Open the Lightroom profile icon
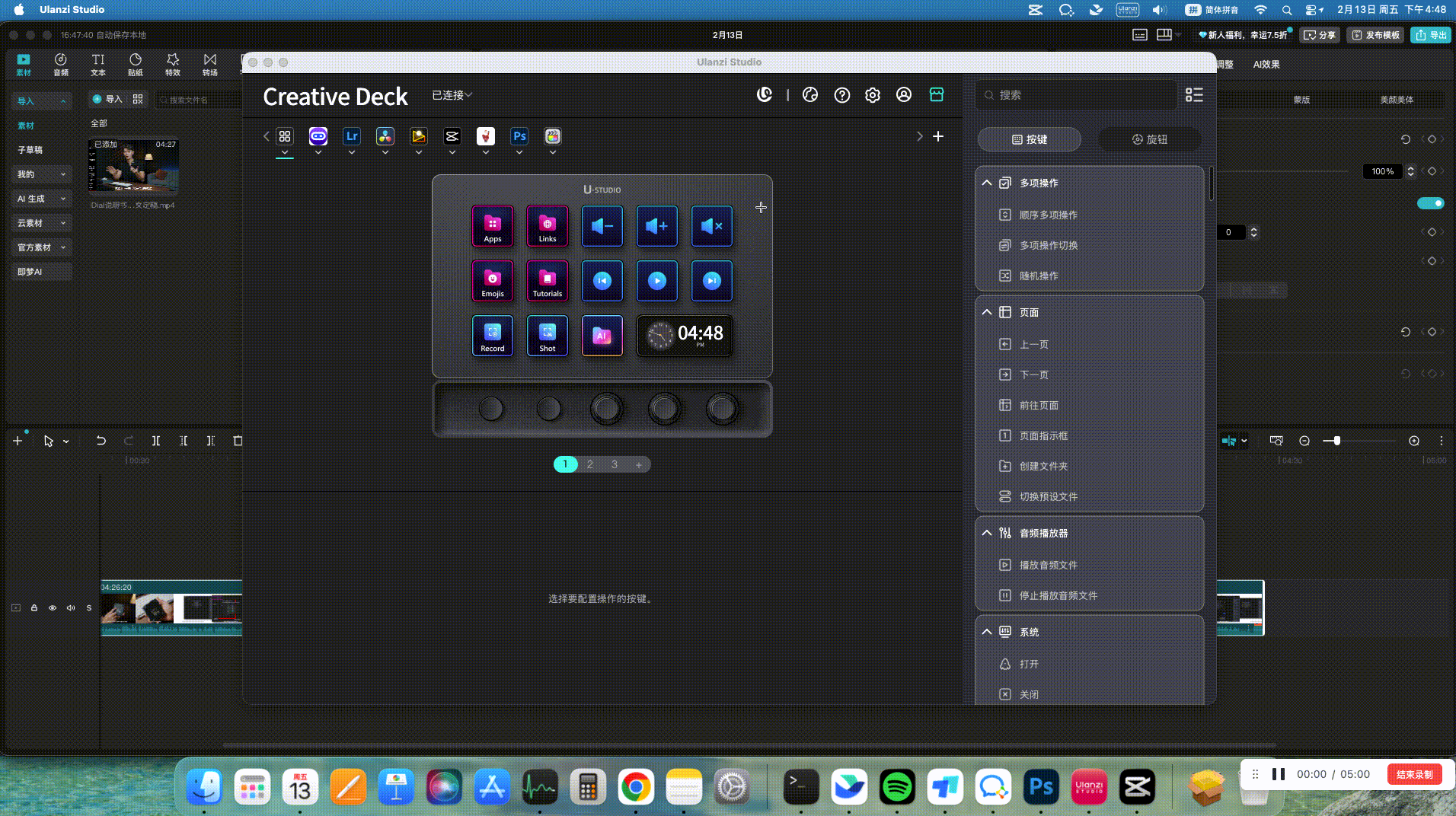Screen dimensions: 1456x816 352,137
